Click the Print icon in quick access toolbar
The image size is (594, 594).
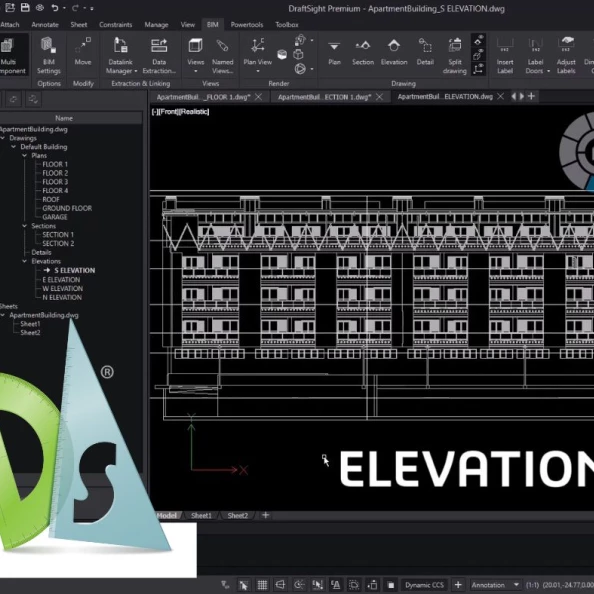[x=40, y=8]
